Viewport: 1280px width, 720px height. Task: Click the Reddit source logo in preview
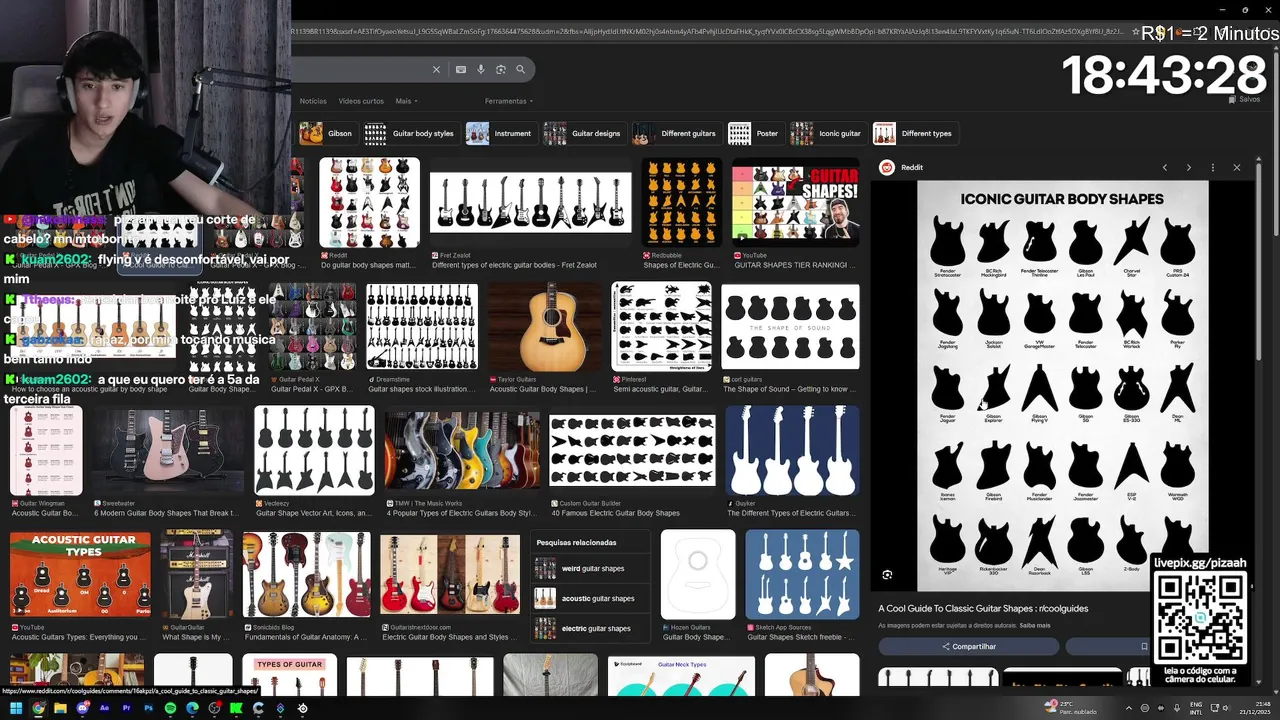click(x=886, y=167)
